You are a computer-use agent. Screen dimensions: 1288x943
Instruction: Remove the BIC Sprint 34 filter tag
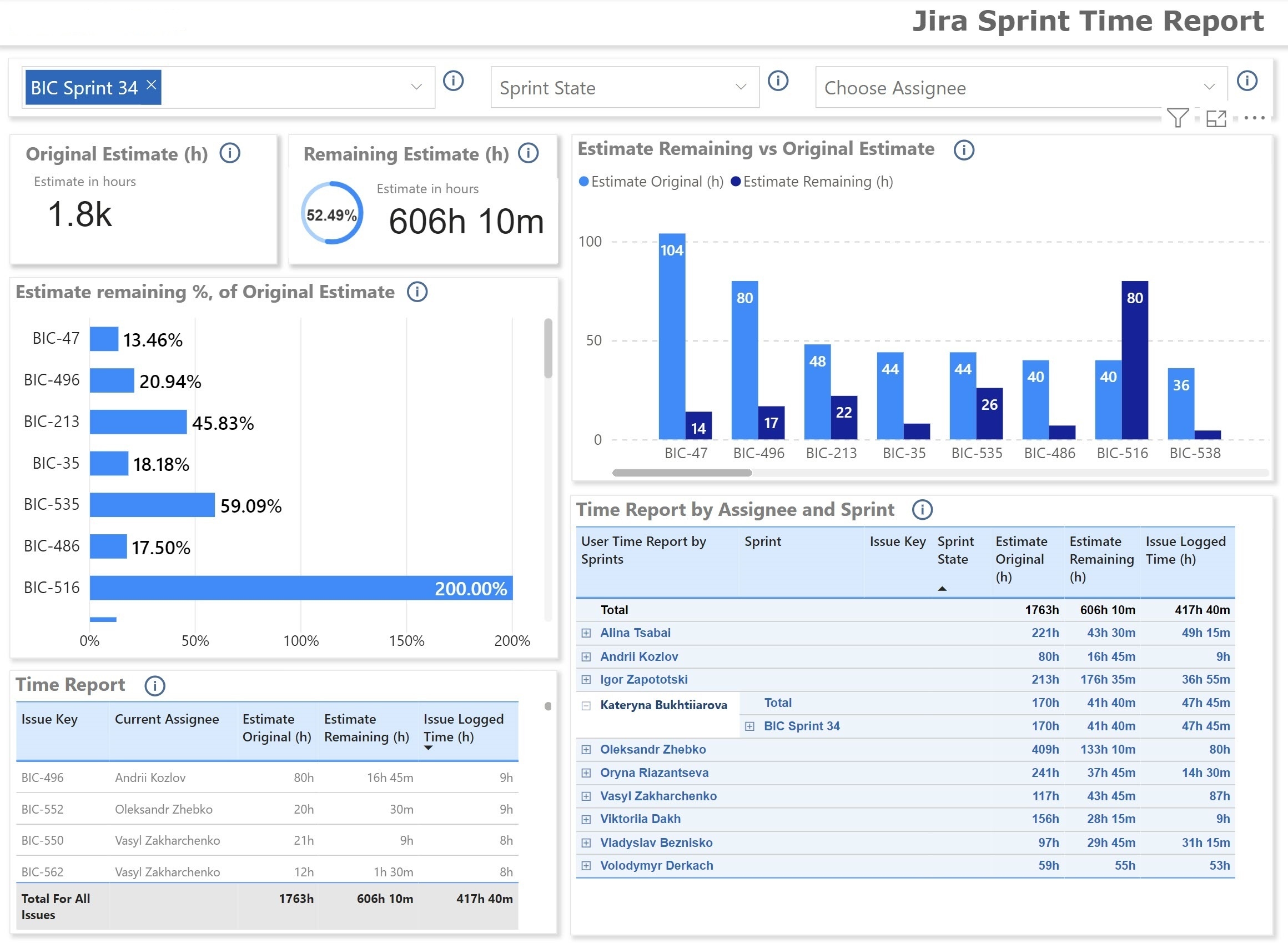(151, 85)
